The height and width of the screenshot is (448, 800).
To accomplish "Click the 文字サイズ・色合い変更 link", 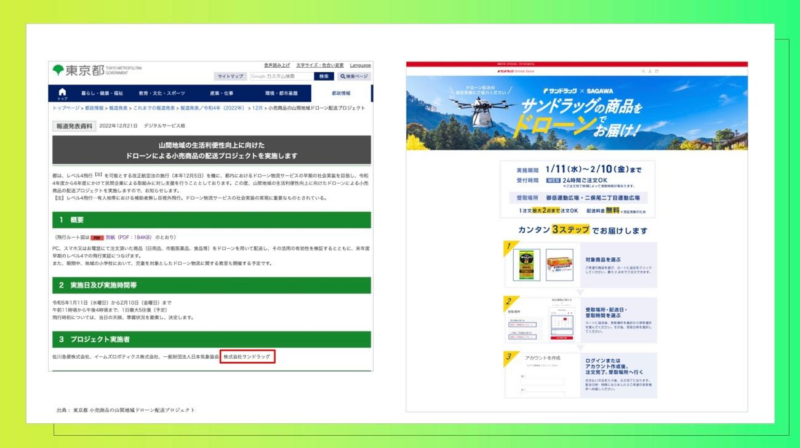I will click(x=320, y=65).
